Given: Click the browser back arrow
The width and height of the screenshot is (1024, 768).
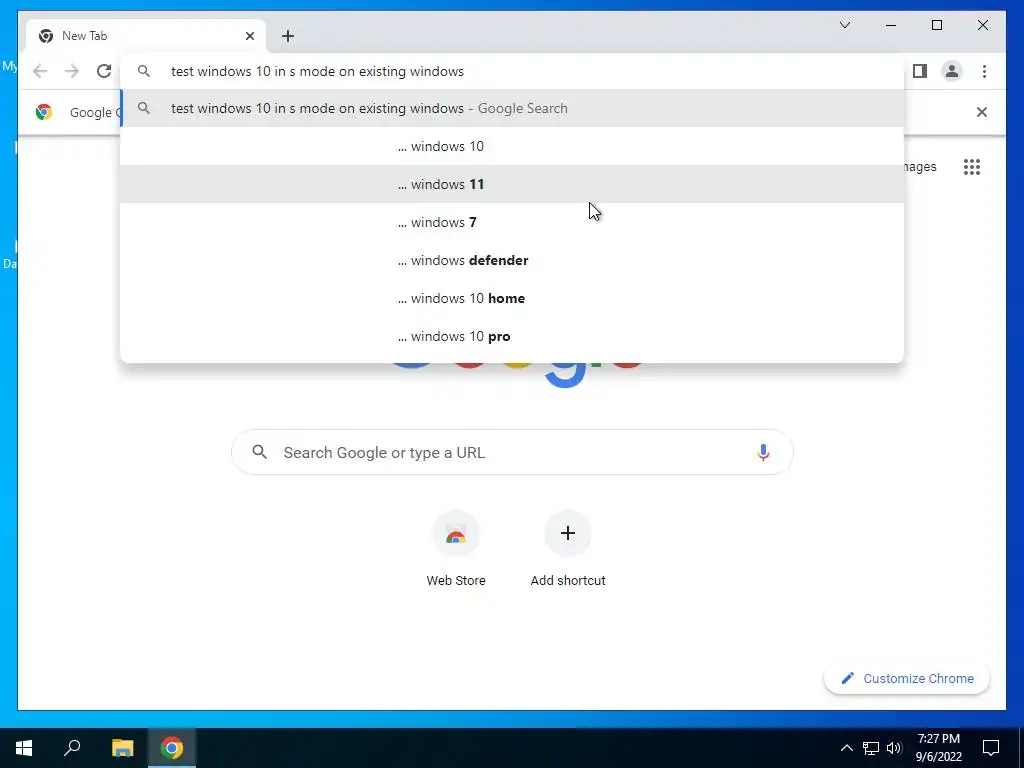Looking at the screenshot, I should 40,71.
